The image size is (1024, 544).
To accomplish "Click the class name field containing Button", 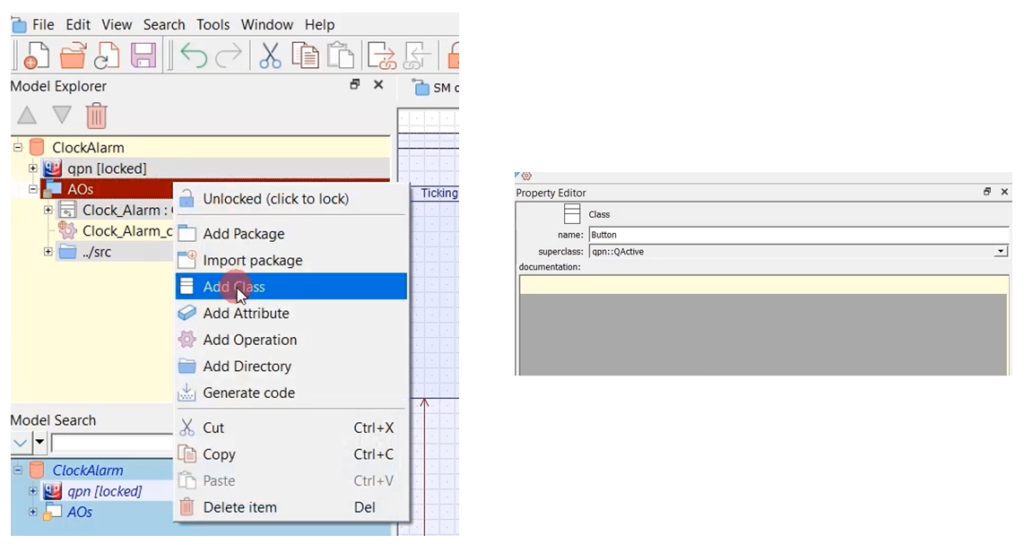I will click(799, 234).
